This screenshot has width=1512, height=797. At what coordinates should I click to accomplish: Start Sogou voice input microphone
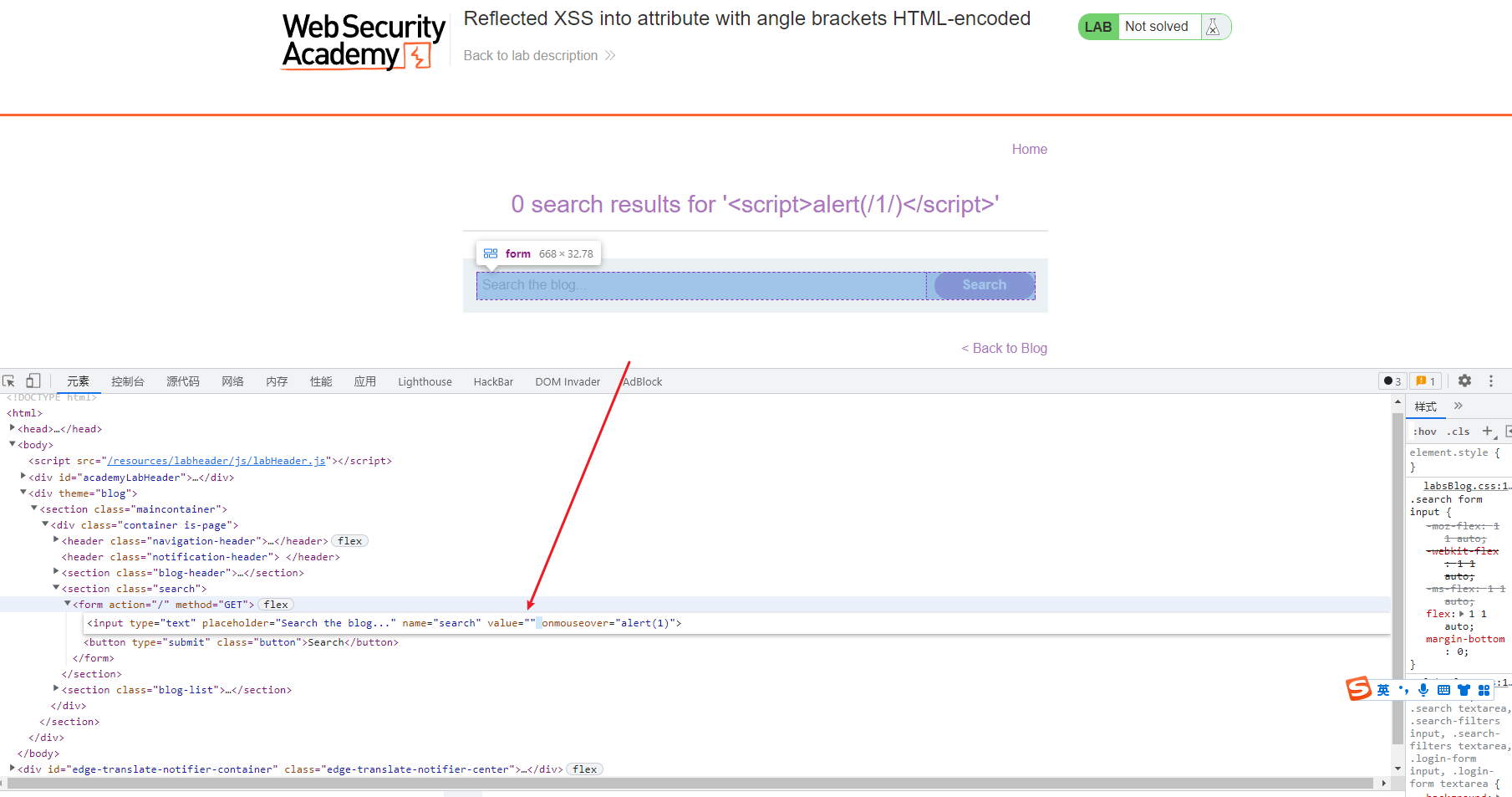1423,690
